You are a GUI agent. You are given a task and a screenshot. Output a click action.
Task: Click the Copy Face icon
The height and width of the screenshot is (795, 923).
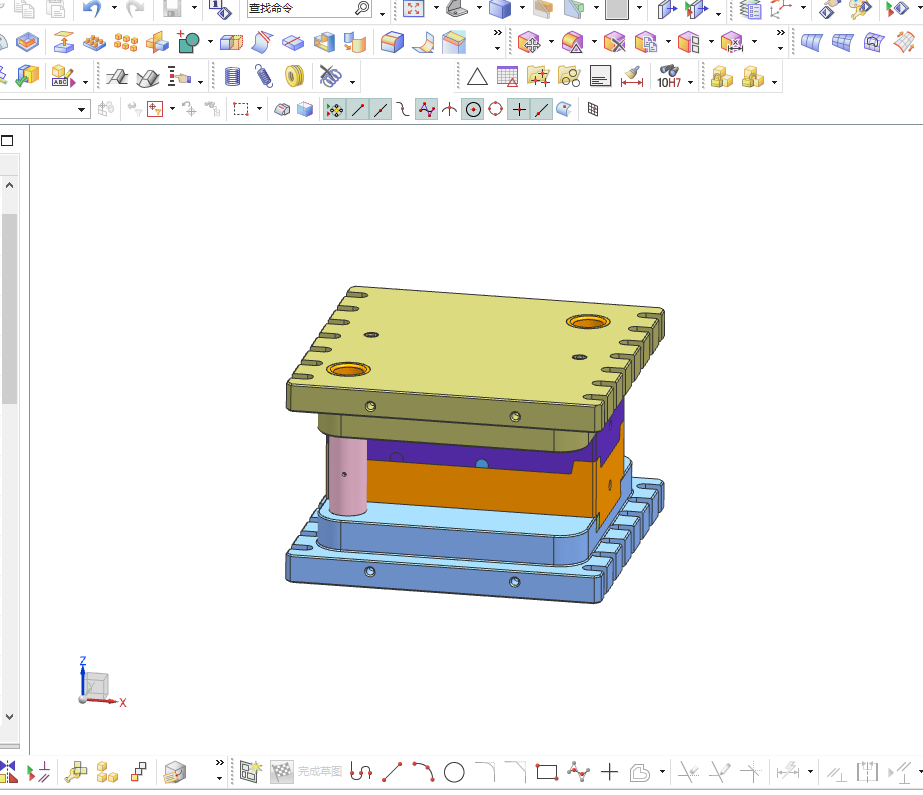click(x=646, y=42)
